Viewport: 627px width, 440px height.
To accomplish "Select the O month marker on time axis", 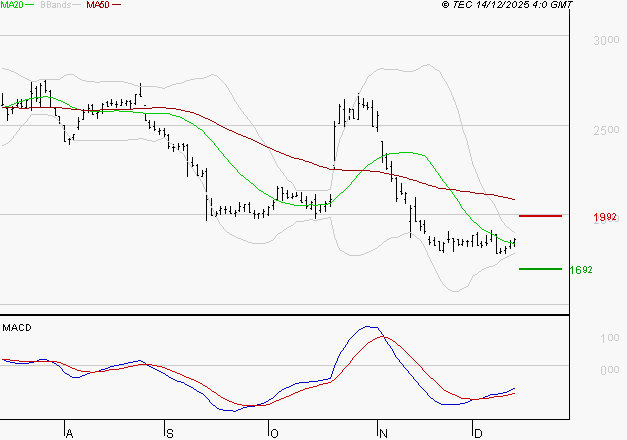I will point(273,432).
